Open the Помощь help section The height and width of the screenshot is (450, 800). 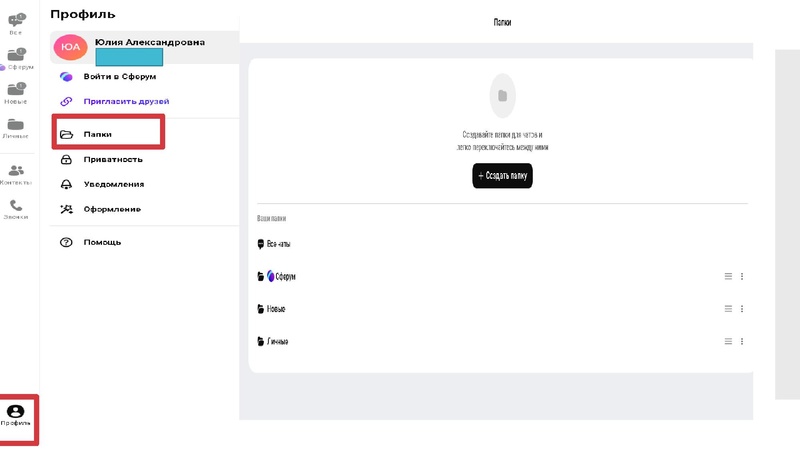pos(102,242)
